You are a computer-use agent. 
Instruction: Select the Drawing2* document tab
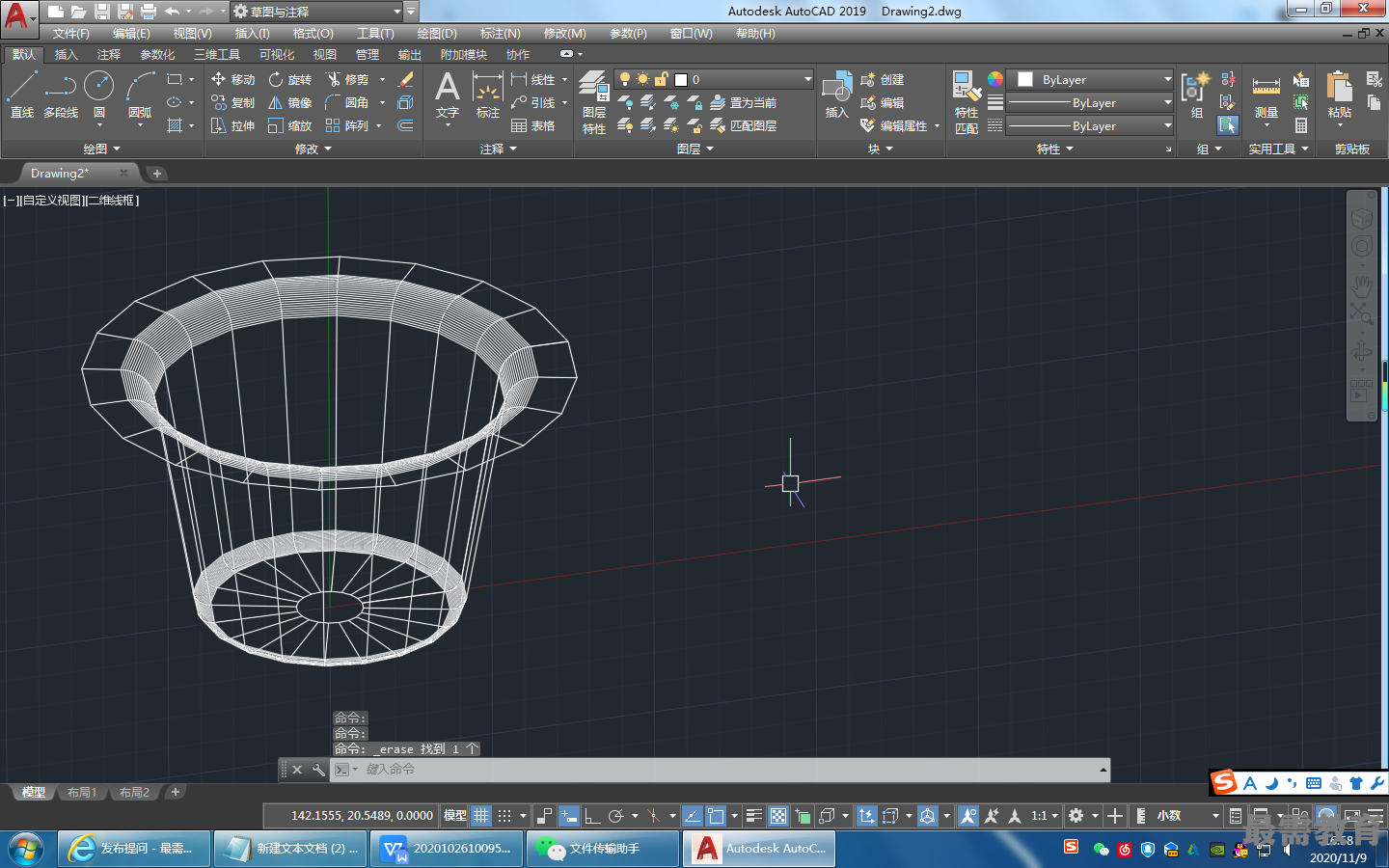click(77, 173)
